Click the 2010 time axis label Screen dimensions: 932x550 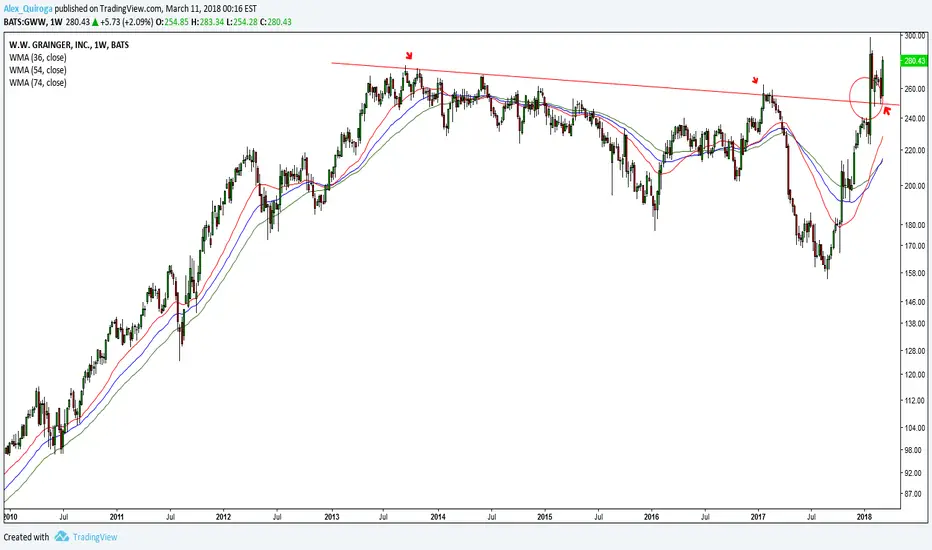11,517
